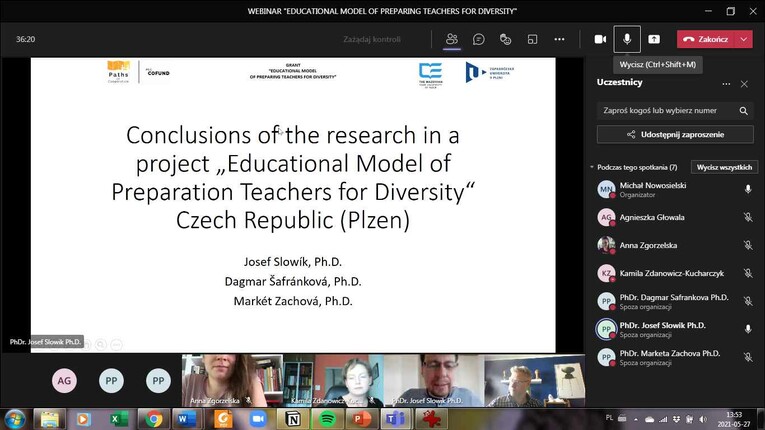Toggle Michał Nowosielski's microphone icon

[x=748, y=189]
